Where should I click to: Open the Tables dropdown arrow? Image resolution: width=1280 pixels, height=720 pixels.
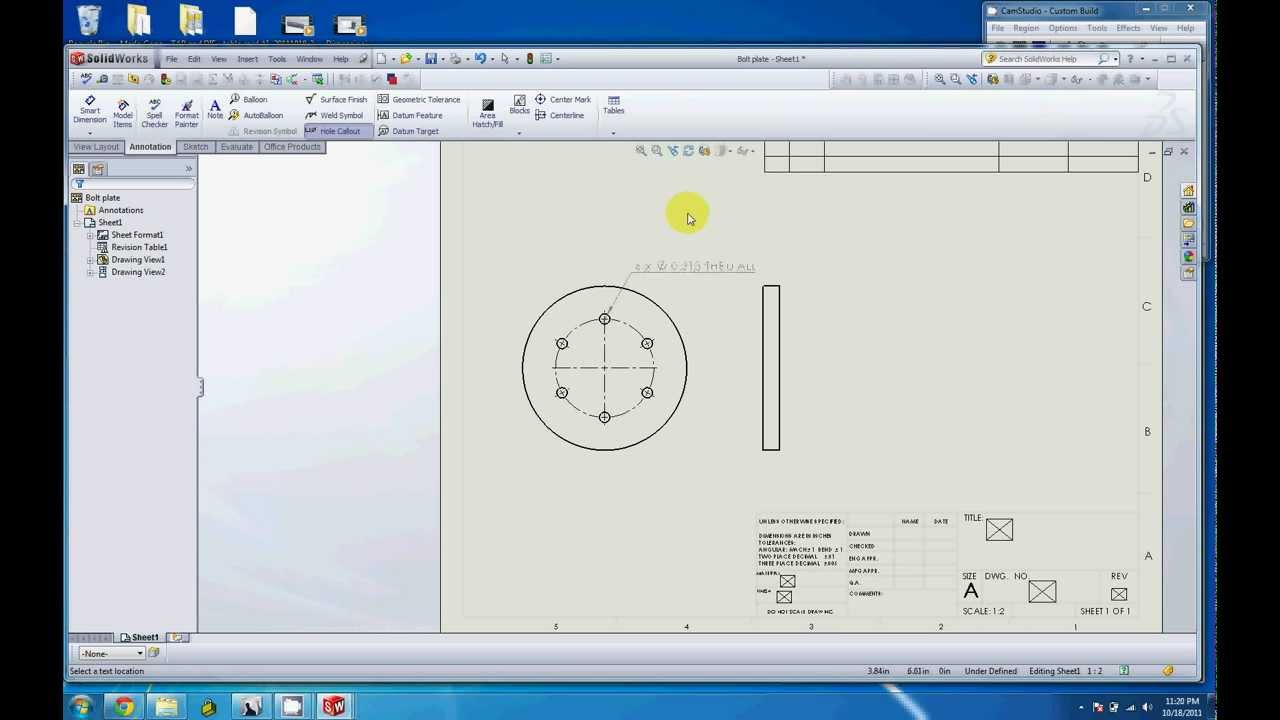(613, 133)
